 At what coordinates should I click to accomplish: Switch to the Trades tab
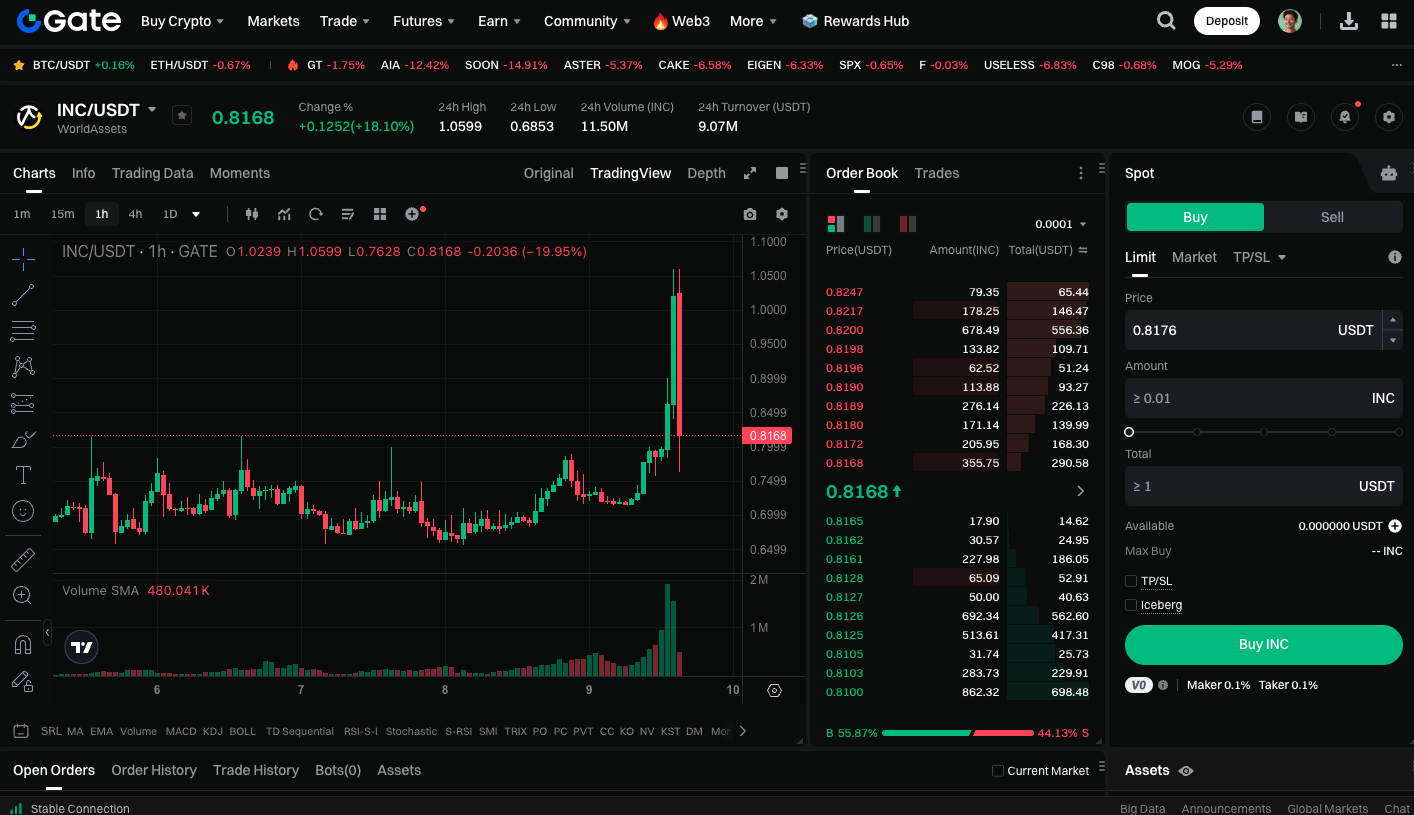coord(937,173)
